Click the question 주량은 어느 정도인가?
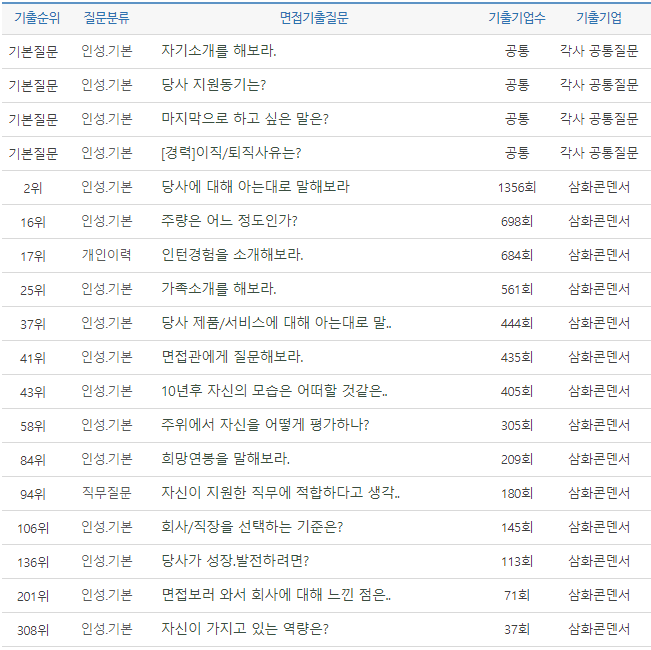651x650 pixels. pyautogui.click(x=229, y=221)
